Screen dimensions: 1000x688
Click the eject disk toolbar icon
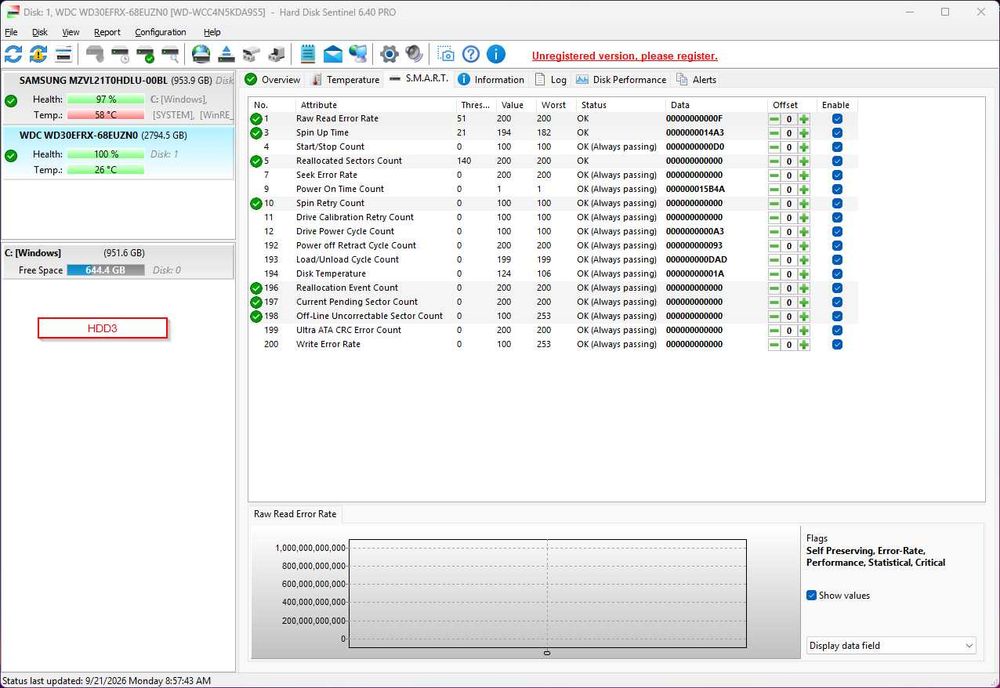pos(226,54)
